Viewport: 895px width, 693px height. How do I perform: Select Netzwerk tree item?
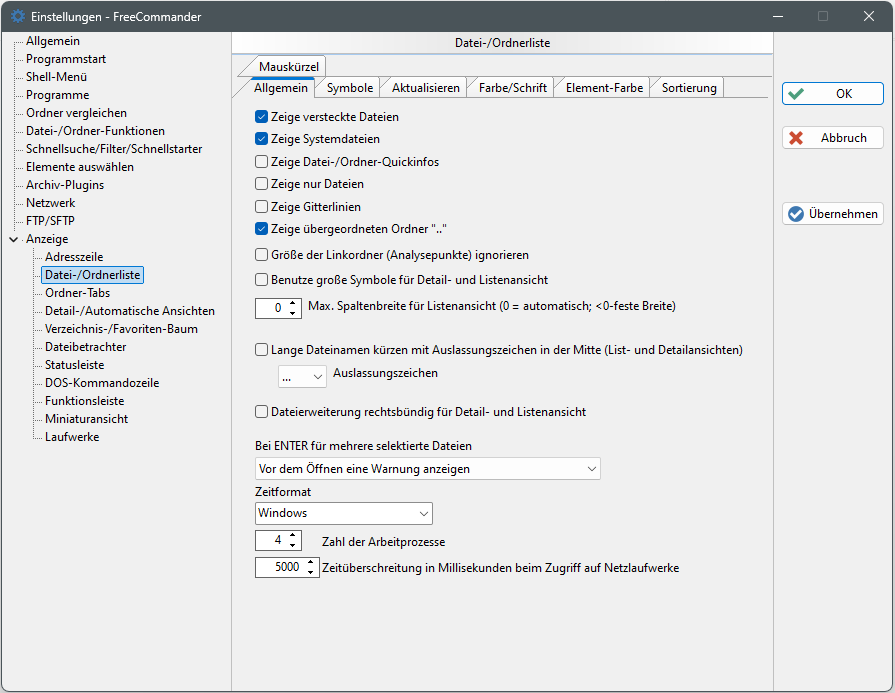50,203
